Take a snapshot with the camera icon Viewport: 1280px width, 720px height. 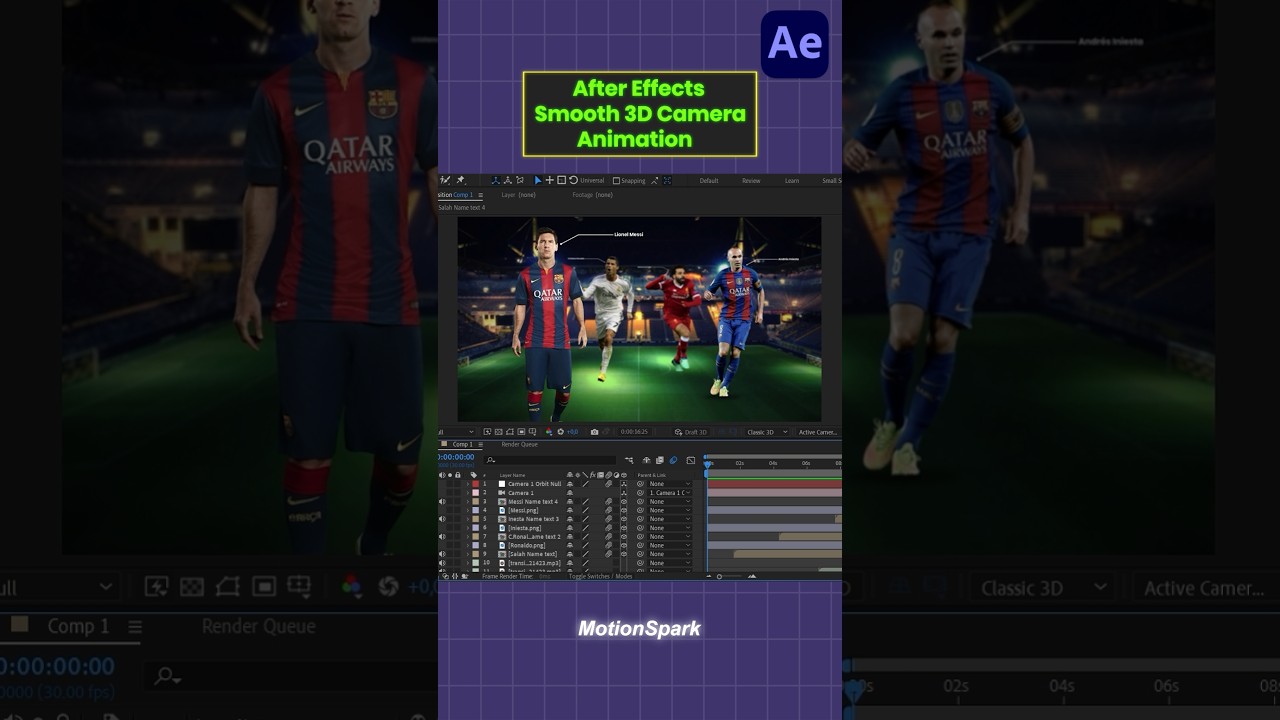coord(594,432)
